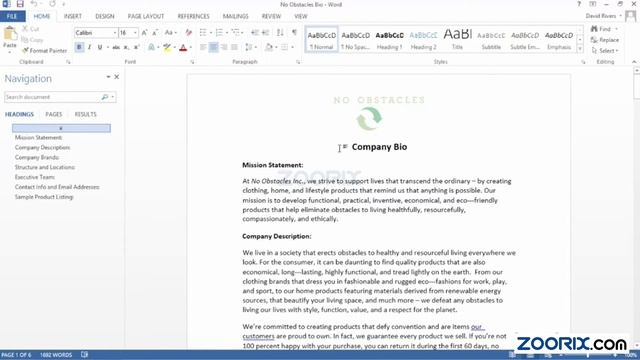Jump to Sample Product Listing heading

click(44, 197)
